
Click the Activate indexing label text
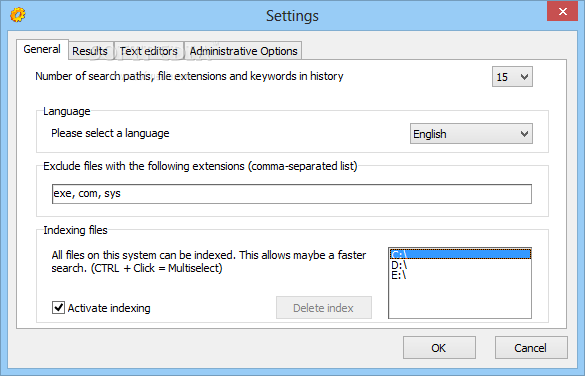(109, 308)
